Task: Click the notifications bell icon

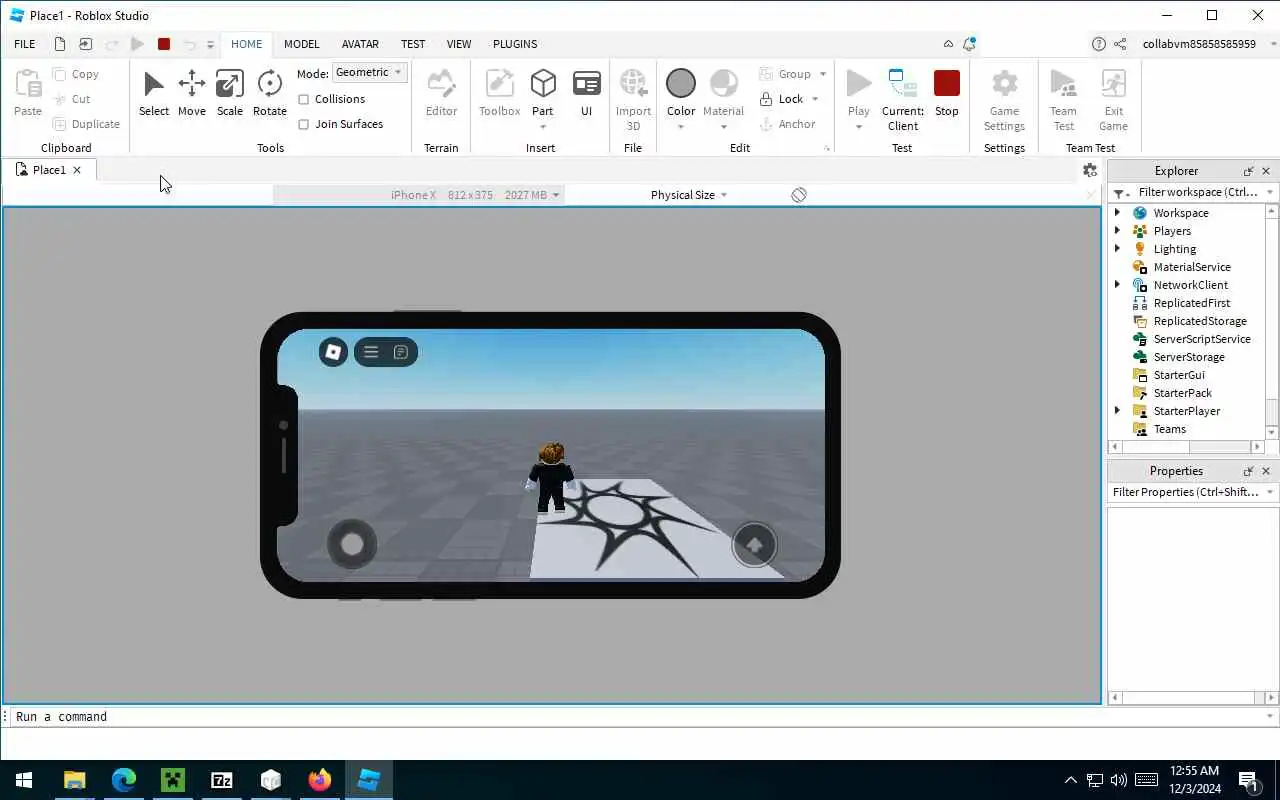Action: (x=969, y=44)
